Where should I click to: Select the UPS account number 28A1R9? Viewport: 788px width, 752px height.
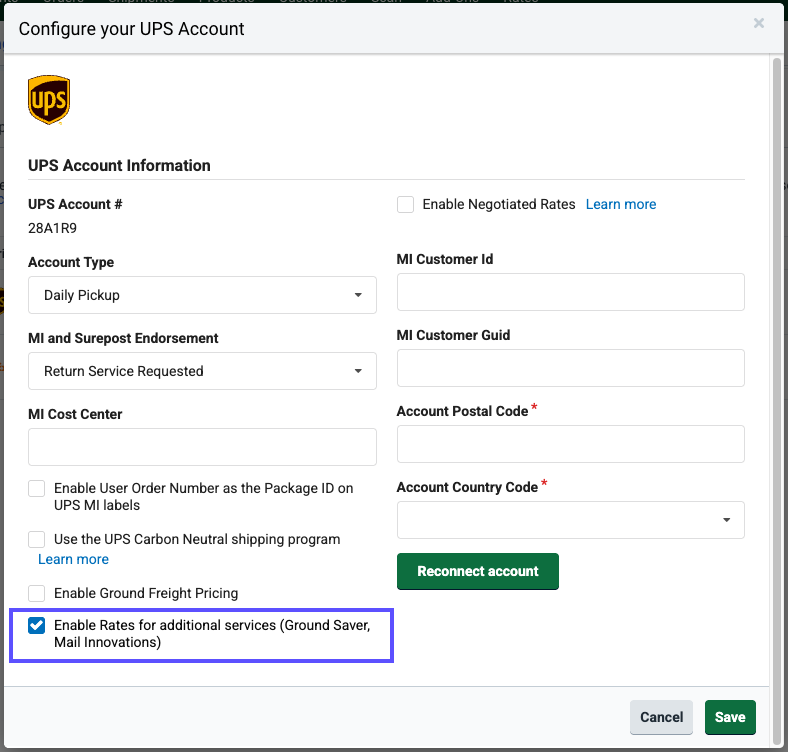(x=52, y=228)
